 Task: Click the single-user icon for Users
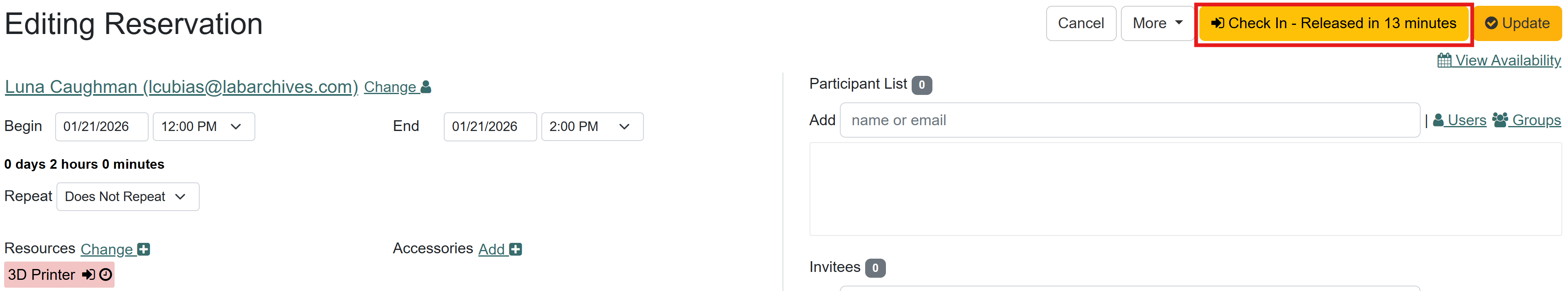point(1438,120)
